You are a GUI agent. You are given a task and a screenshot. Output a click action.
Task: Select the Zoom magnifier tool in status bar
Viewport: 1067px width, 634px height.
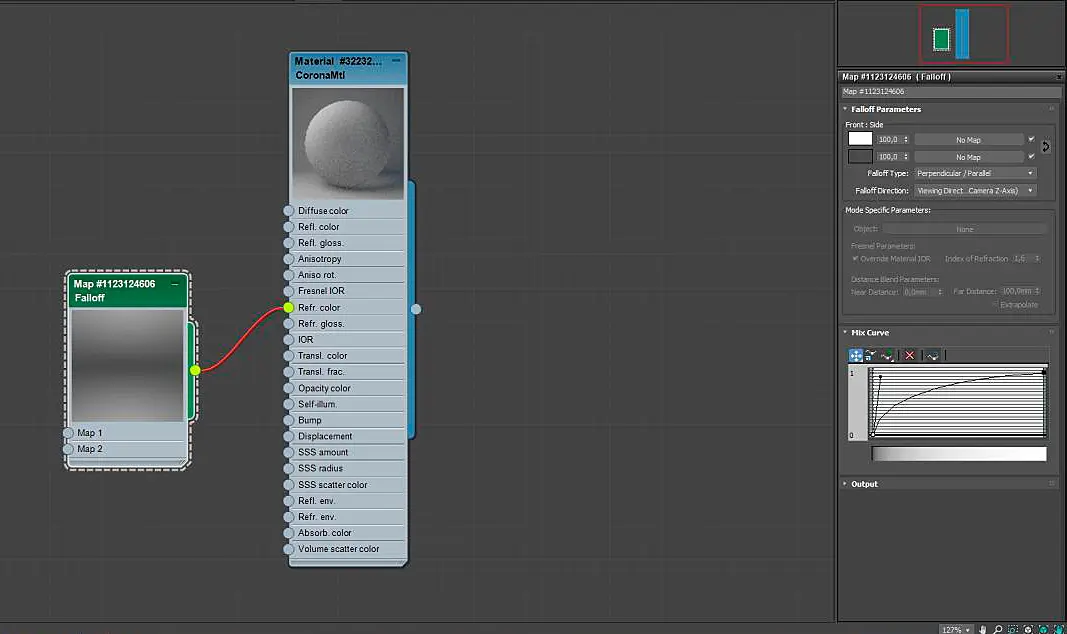click(998, 629)
